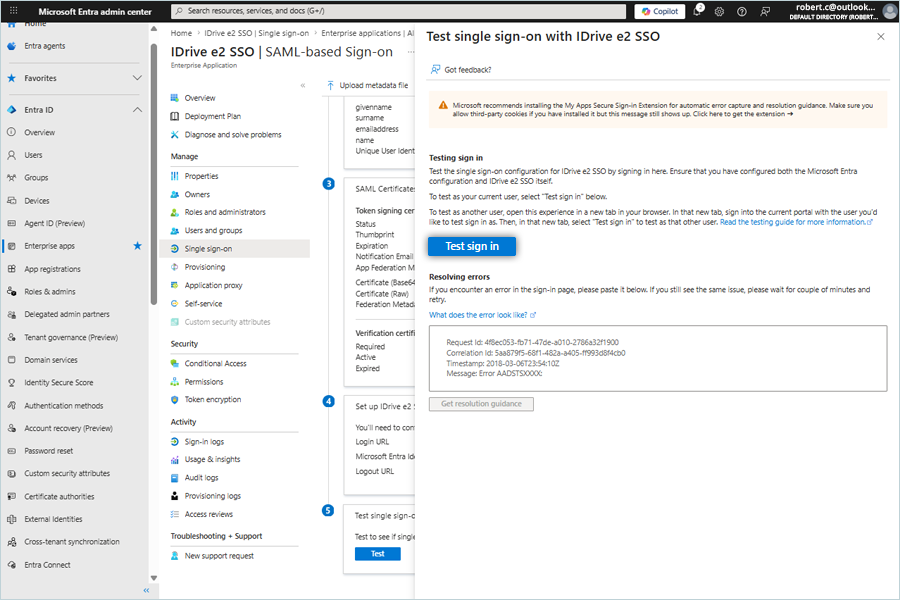The width and height of the screenshot is (900, 600).
Task: Open Deployment Plan blade
Action: (212, 117)
